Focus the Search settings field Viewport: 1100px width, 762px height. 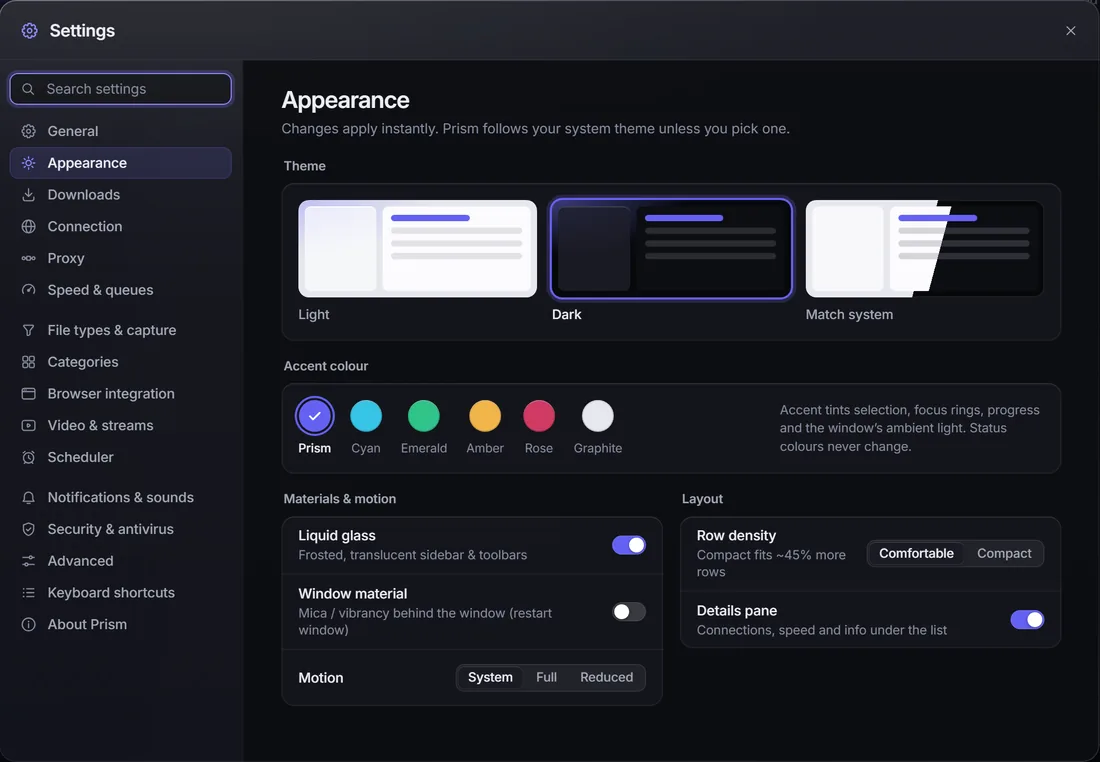[121, 89]
